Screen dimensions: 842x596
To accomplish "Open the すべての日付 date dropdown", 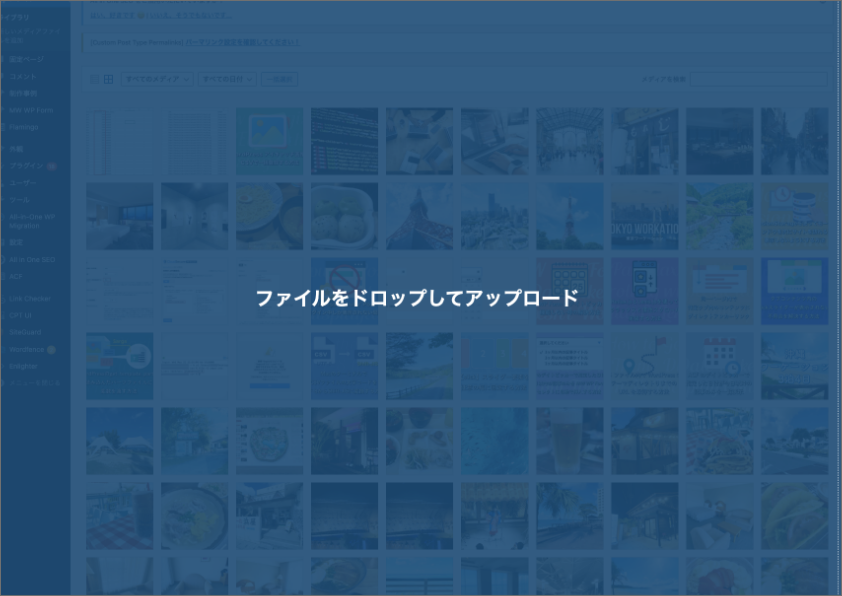I will (x=227, y=79).
